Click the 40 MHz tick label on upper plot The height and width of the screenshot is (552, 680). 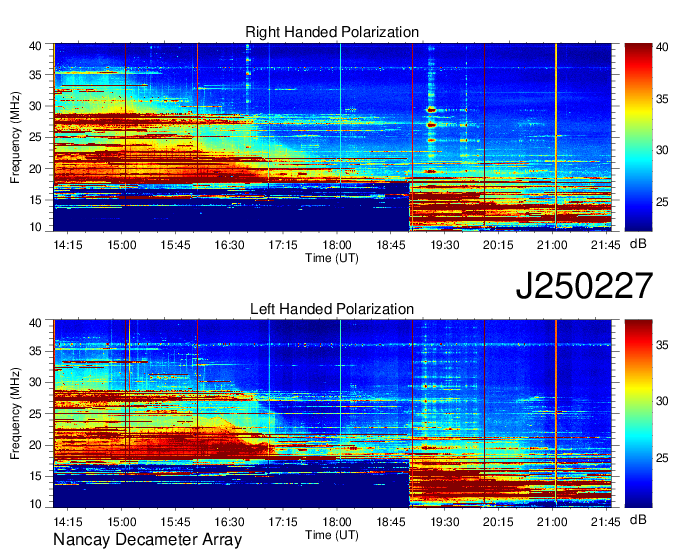[x=35, y=46]
